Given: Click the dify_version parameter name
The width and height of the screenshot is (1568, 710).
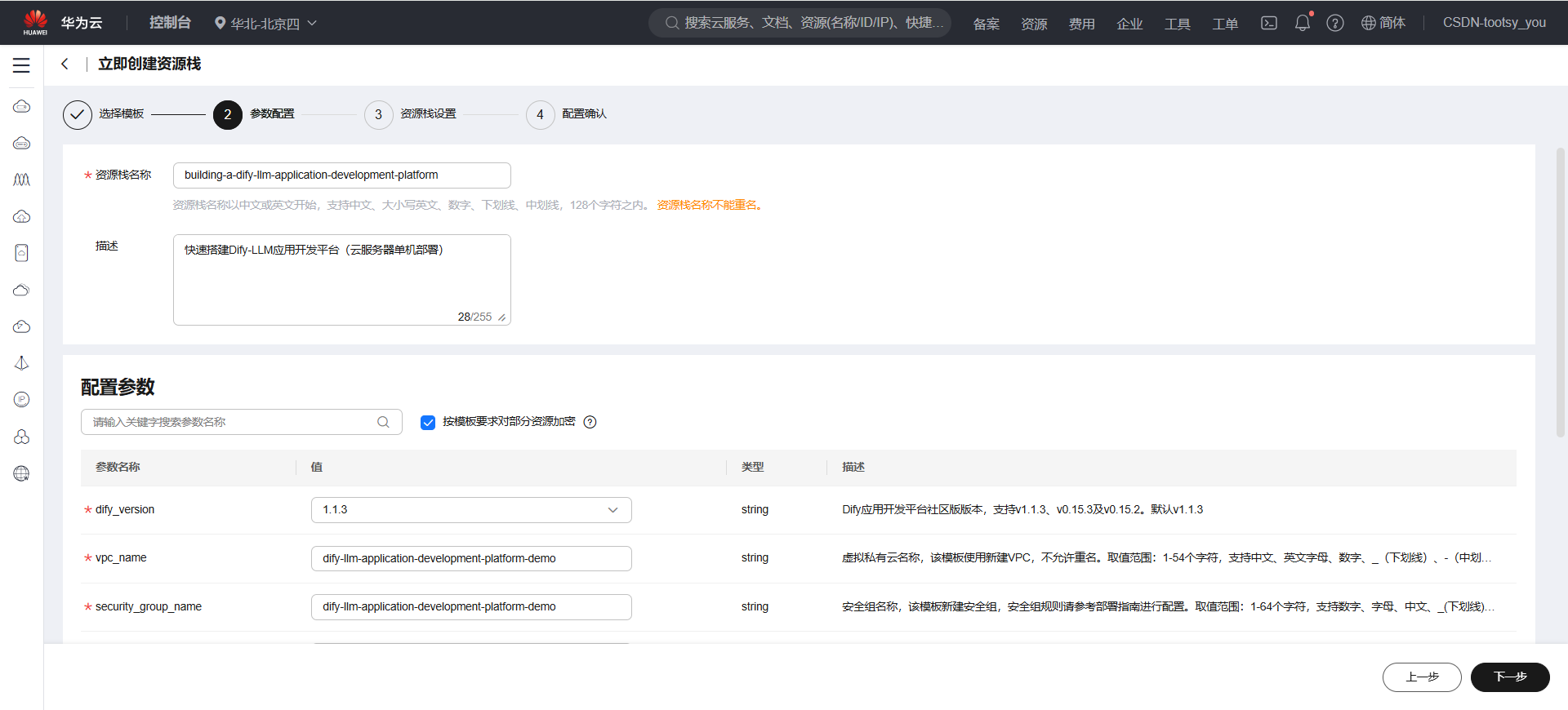Looking at the screenshot, I should pyautogui.click(x=125, y=510).
